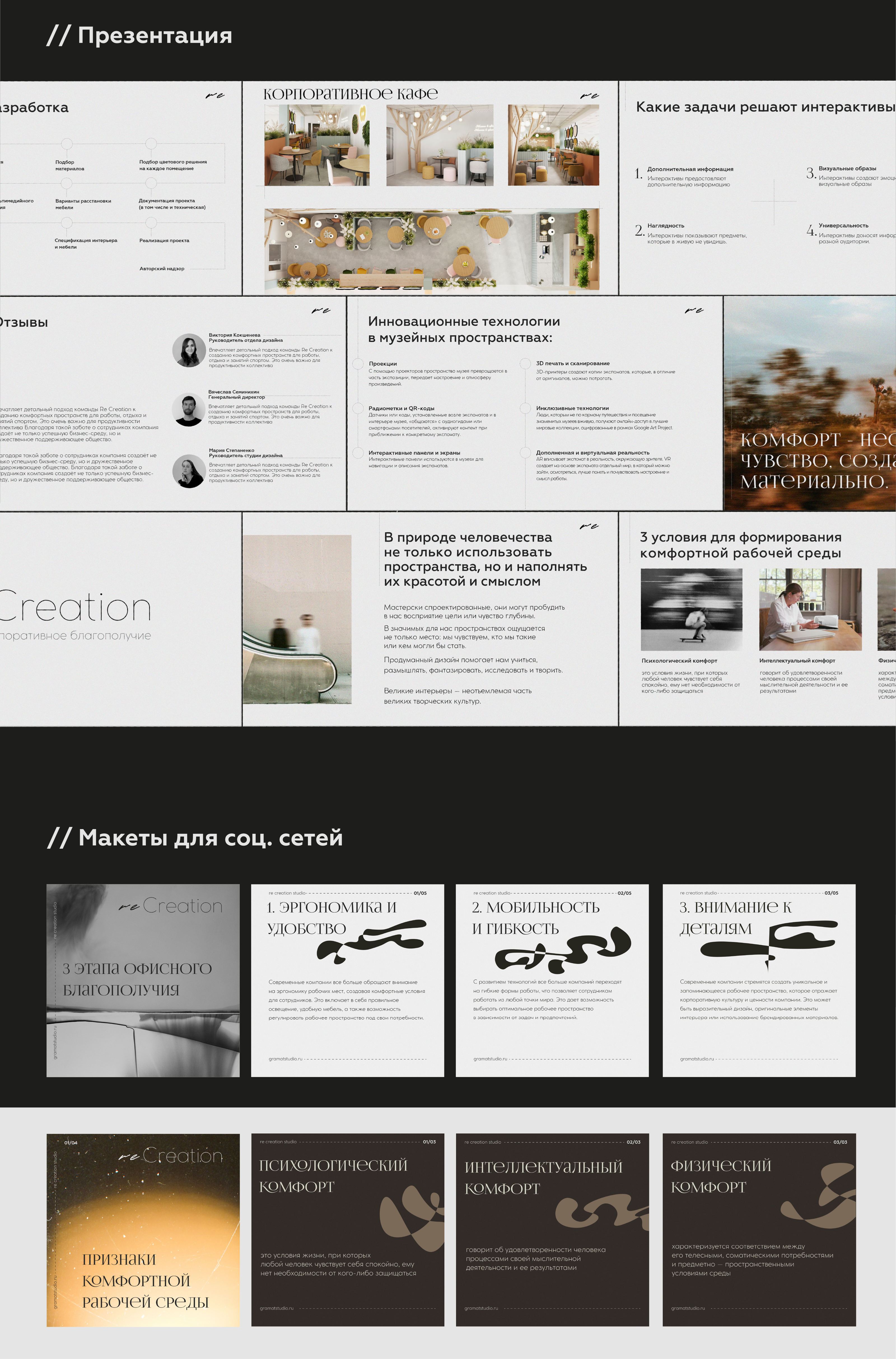Viewport: 896px width, 1359px height.
Task: Open the blurred skateboarder photo
Action: pyautogui.click(x=691, y=610)
